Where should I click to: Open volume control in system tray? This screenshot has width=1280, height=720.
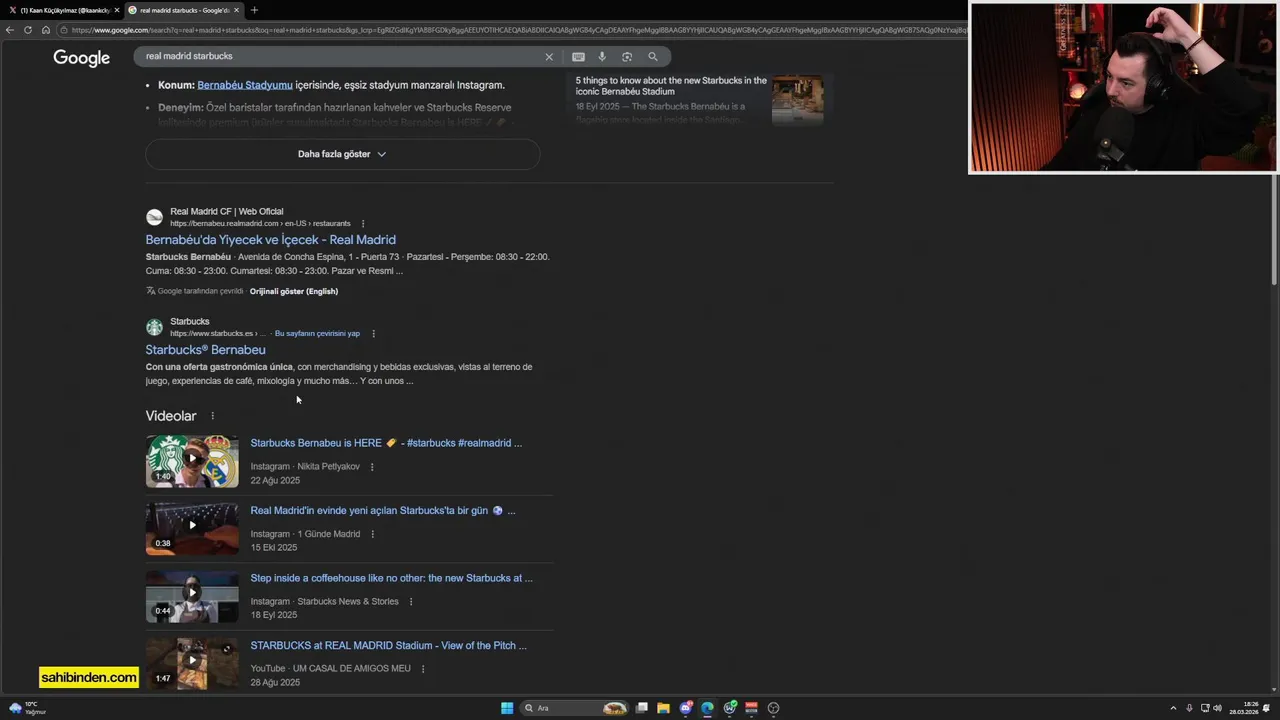[x=1217, y=708]
